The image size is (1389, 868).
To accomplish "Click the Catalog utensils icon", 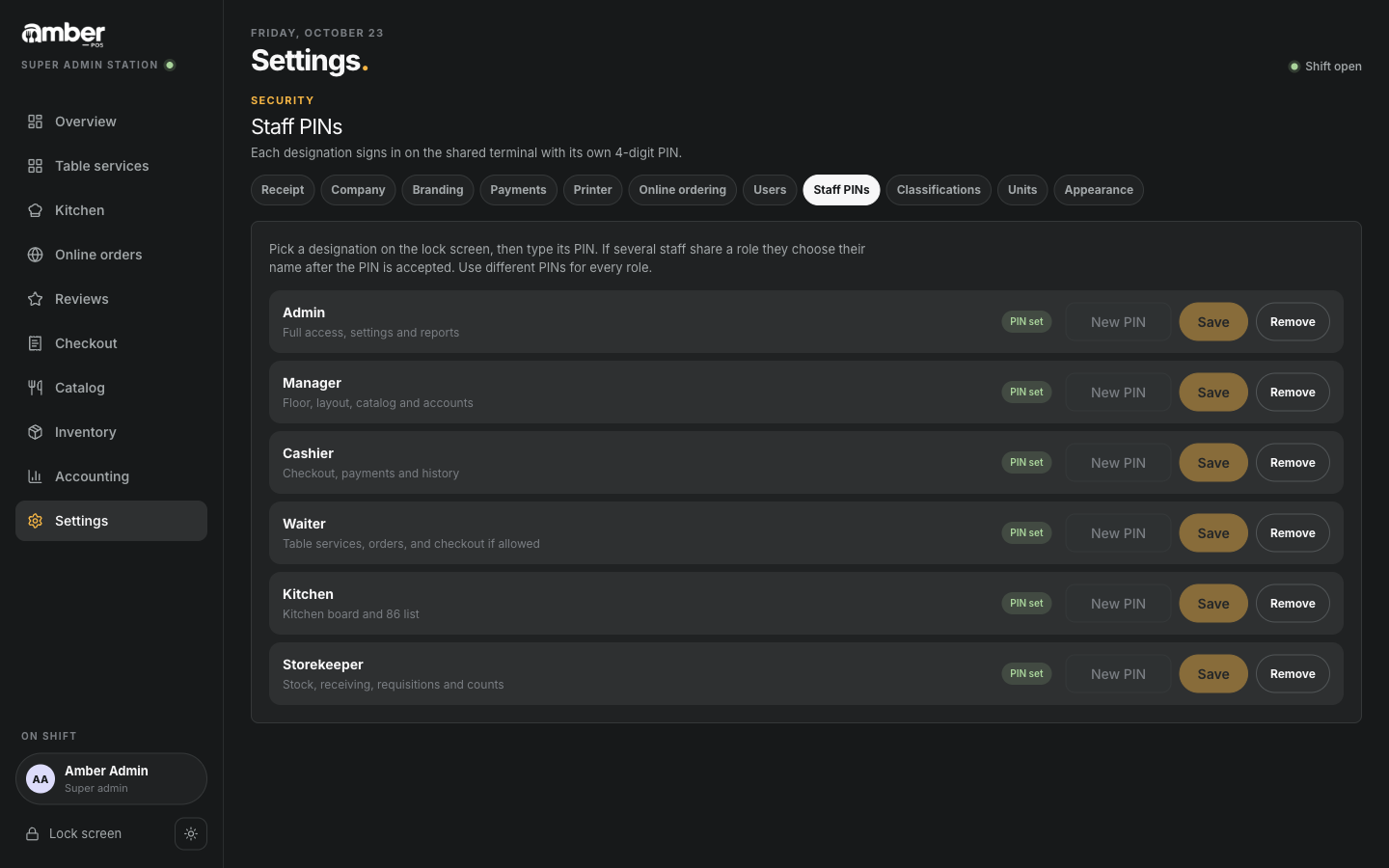I will click(x=35, y=388).
